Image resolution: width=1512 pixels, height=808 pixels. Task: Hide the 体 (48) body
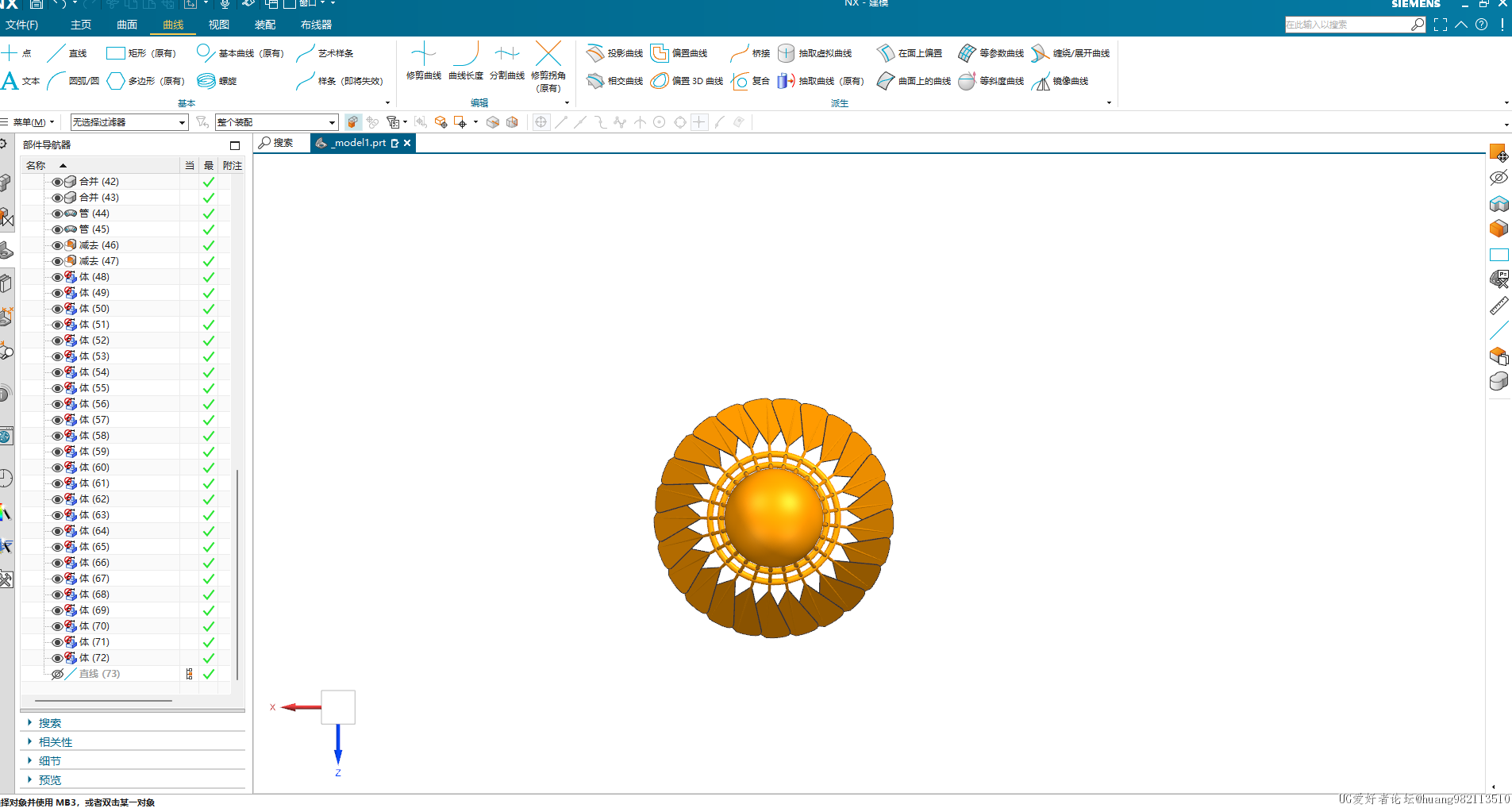(x=57, y=277)
